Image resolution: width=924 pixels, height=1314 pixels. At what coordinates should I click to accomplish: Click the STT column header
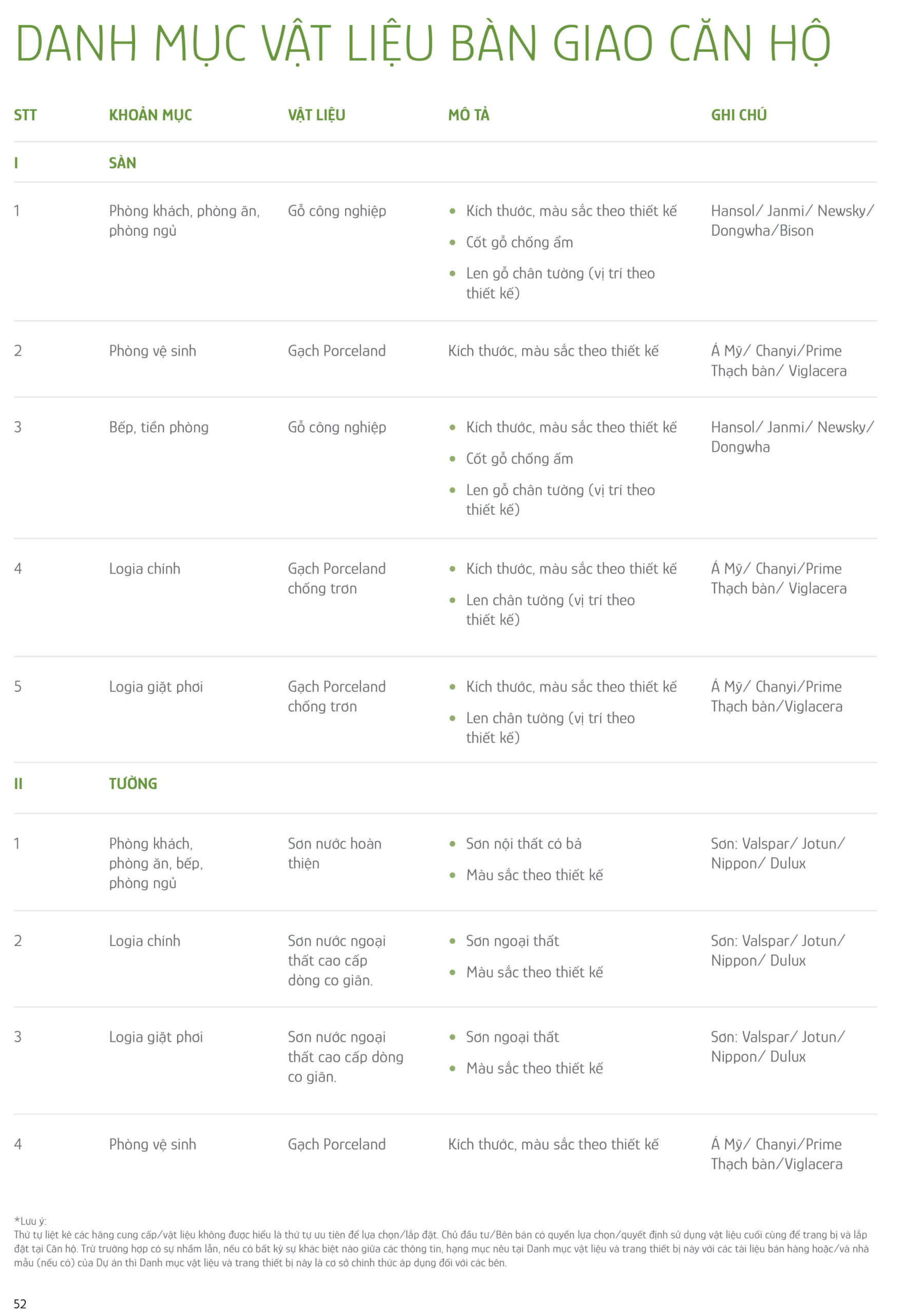[x=25, y=115]
